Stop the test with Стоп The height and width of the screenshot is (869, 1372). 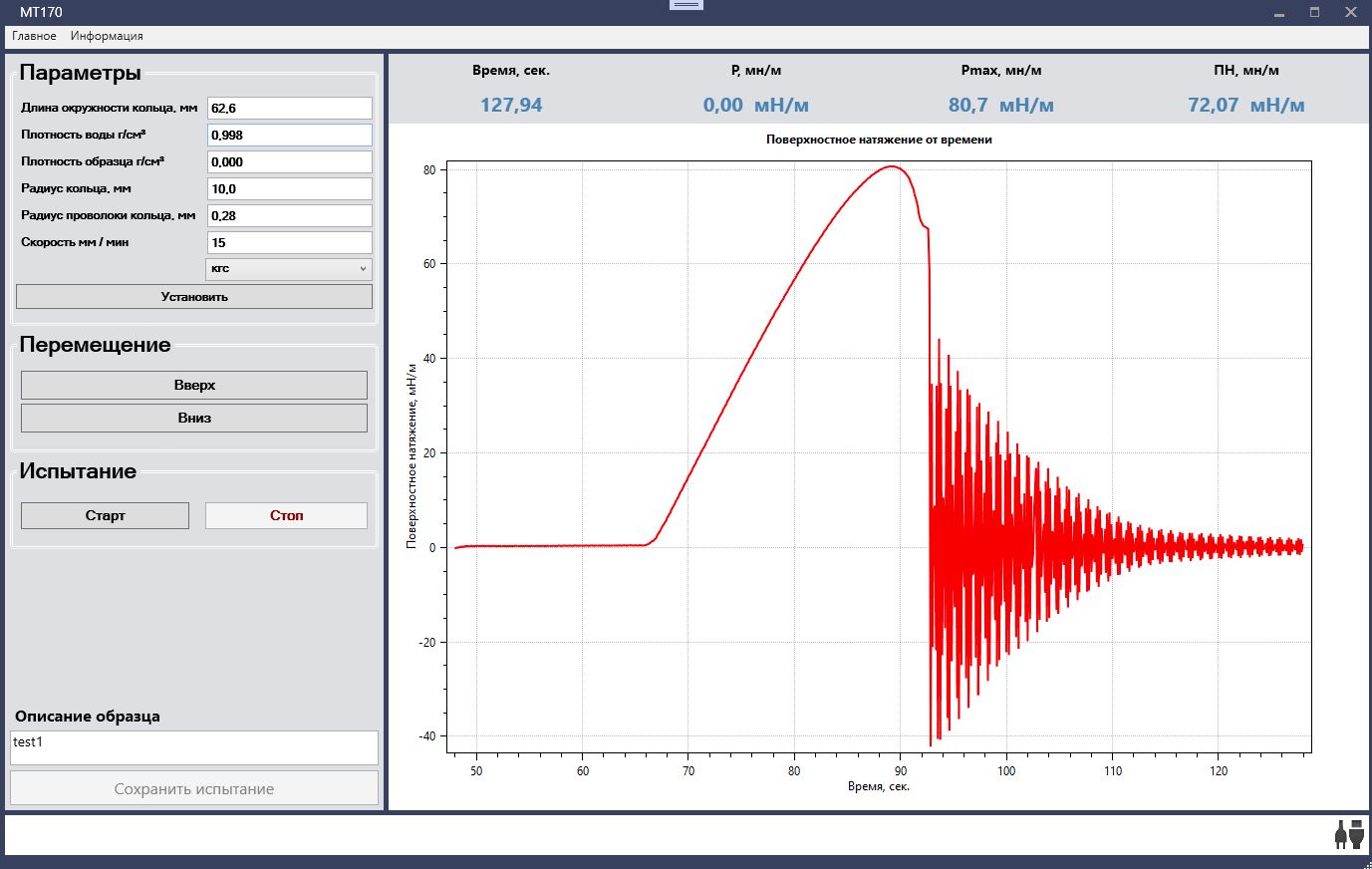pos(286,515)
